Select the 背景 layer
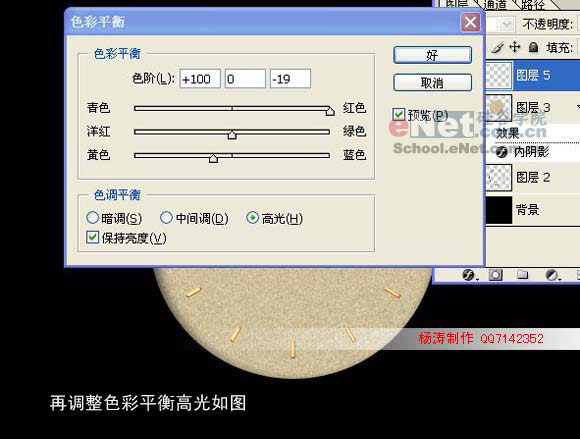580x439 pixels. click(533, 210)
